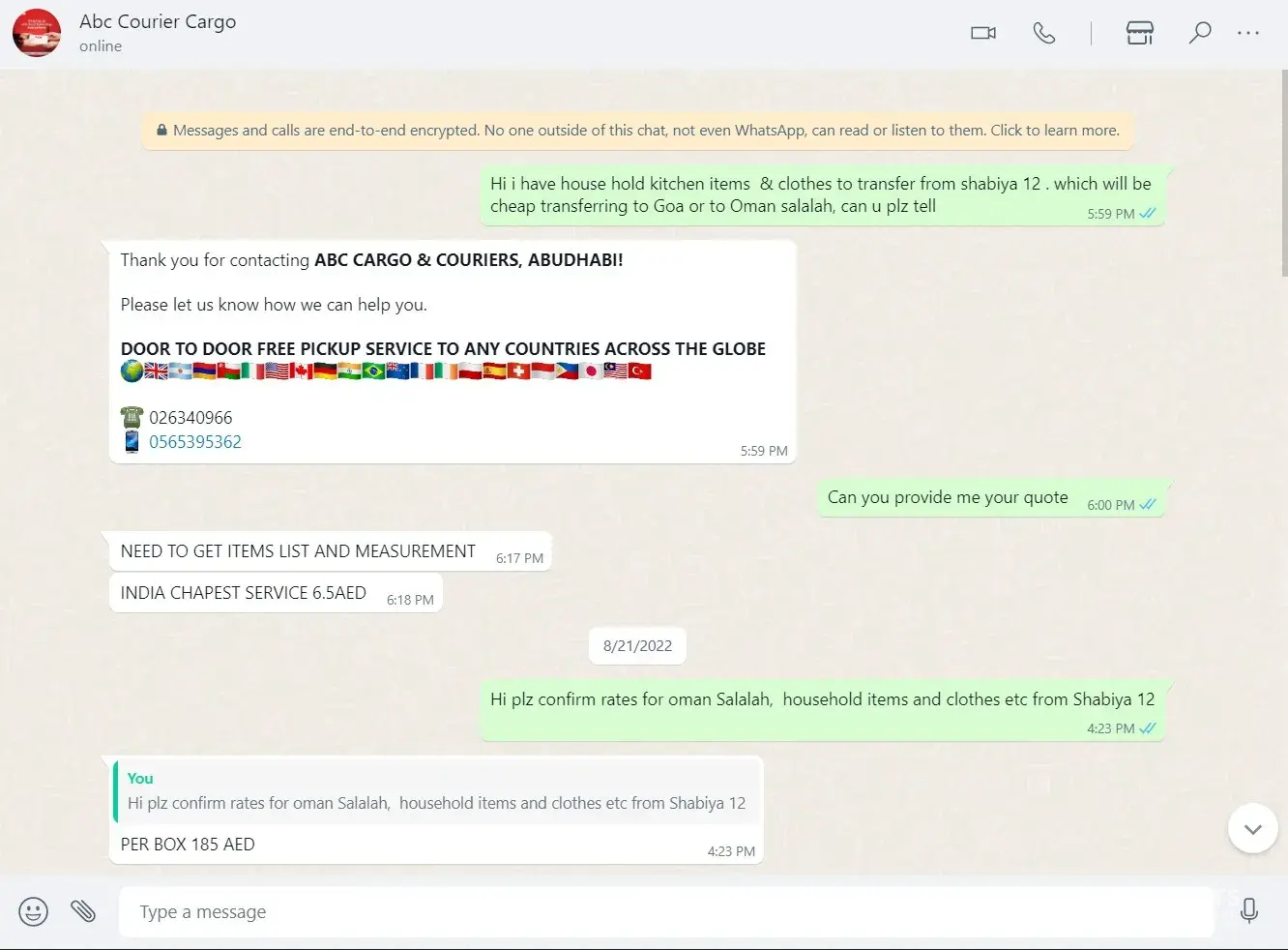Attach a file with the paperclip icon
1288x950 pixels.
tap(83, 910)
